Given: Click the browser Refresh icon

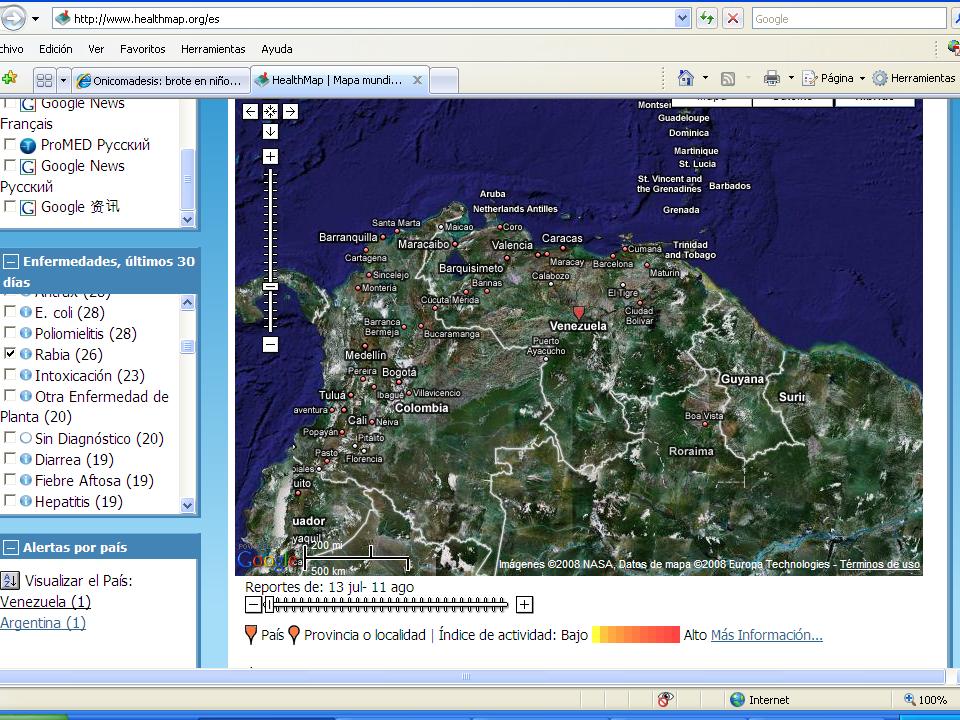Looking at the screenshot, I should (707, 18).
